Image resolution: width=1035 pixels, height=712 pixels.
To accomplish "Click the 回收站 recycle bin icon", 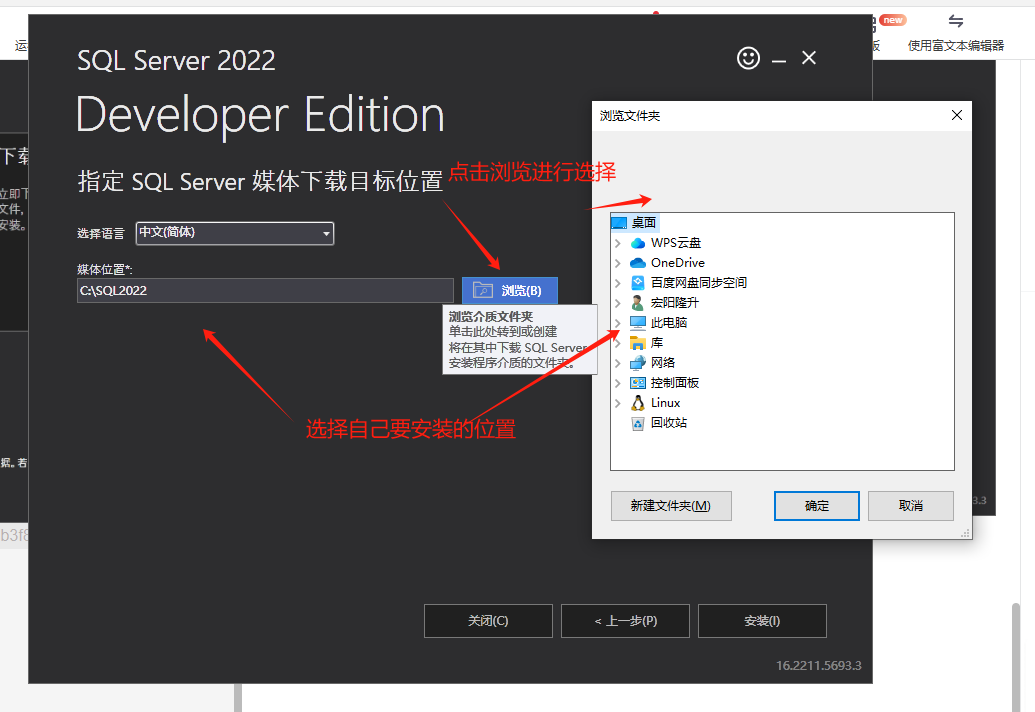I will click(638, 423).
